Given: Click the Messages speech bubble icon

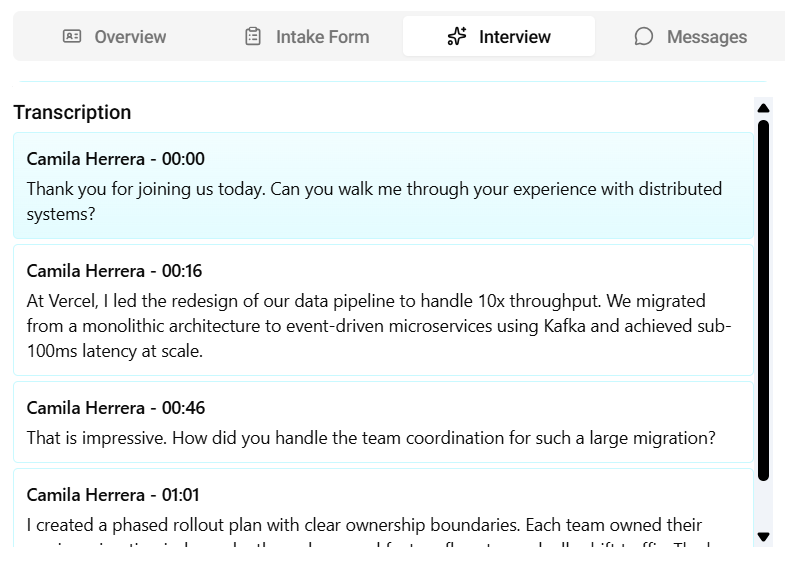Looking at the screenshot, I should coord(644,37).
